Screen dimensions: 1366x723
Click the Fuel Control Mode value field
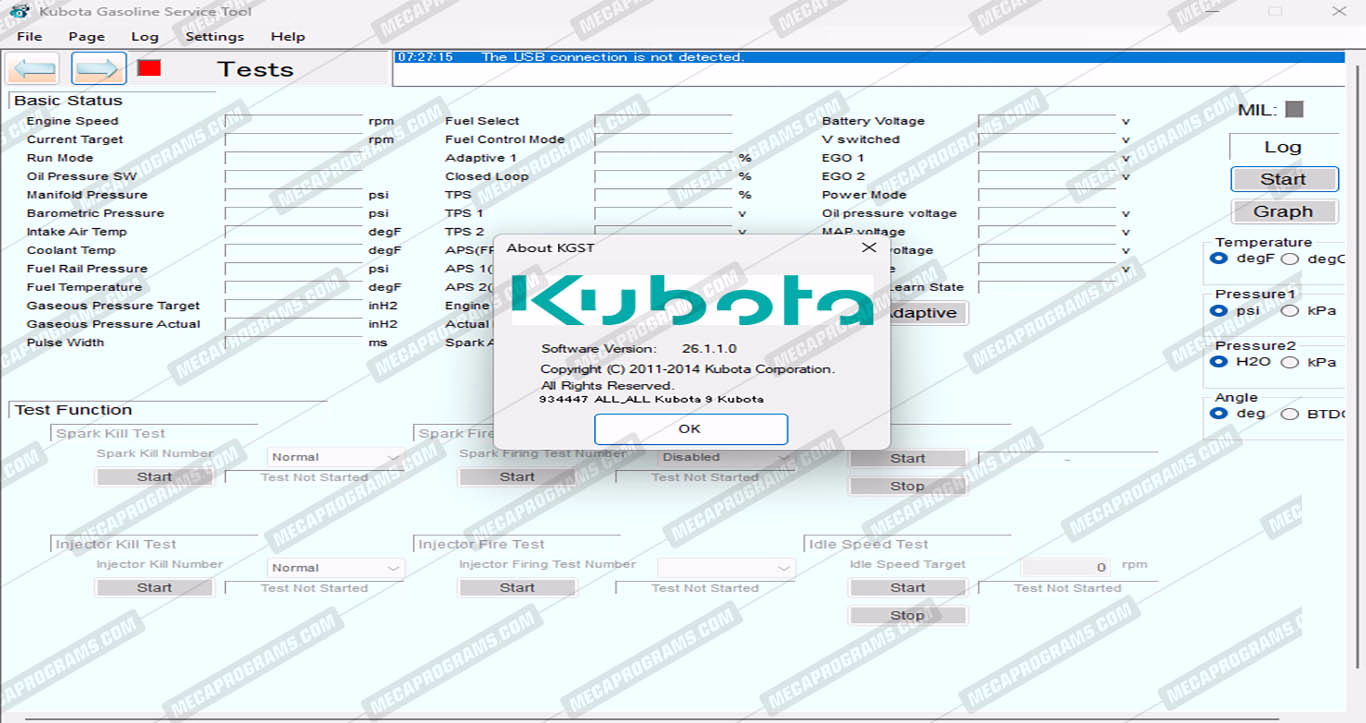(x=663, y=139)
